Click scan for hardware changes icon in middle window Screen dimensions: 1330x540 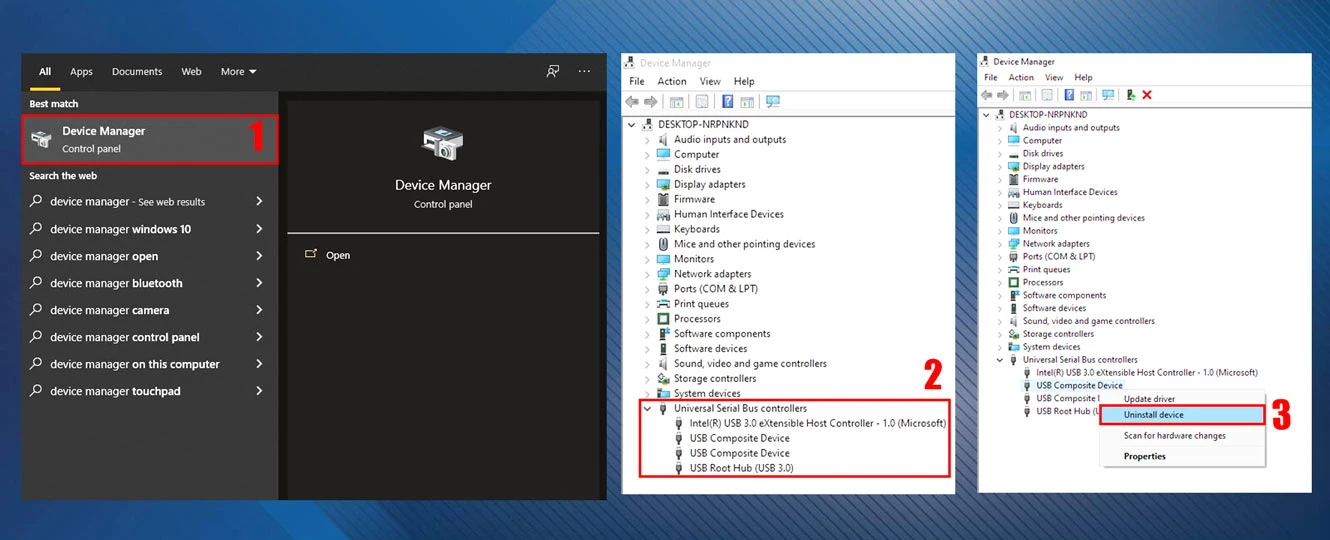[x=772, y=102]
